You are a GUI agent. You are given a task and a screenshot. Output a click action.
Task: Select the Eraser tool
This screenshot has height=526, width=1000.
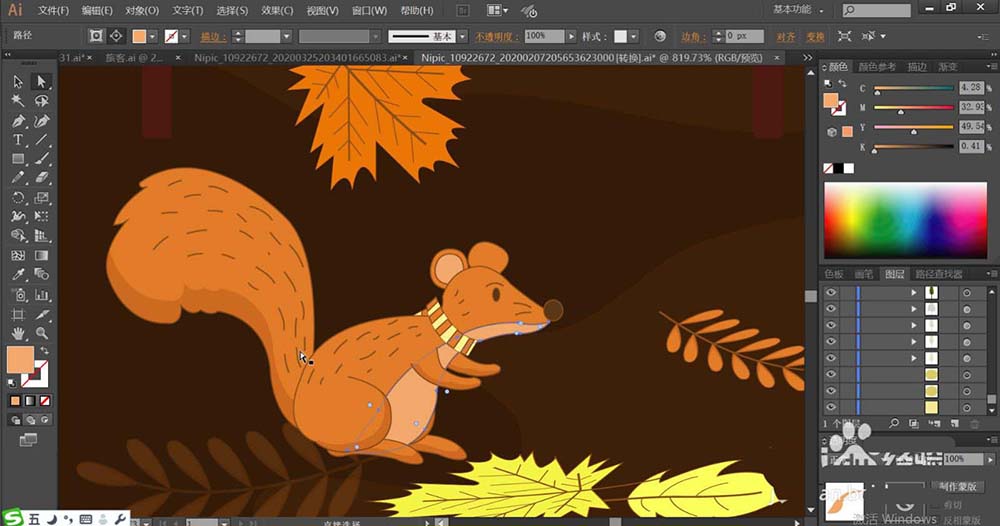41,178
